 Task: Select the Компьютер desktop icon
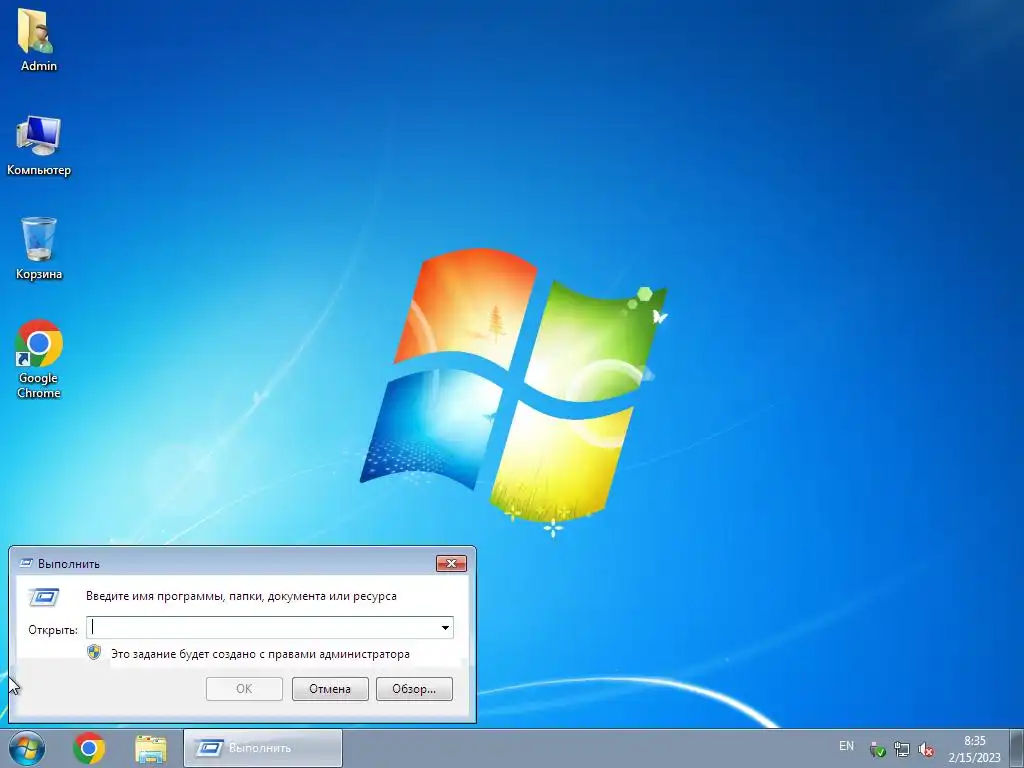pyautogui.click(x=39, y=145)
